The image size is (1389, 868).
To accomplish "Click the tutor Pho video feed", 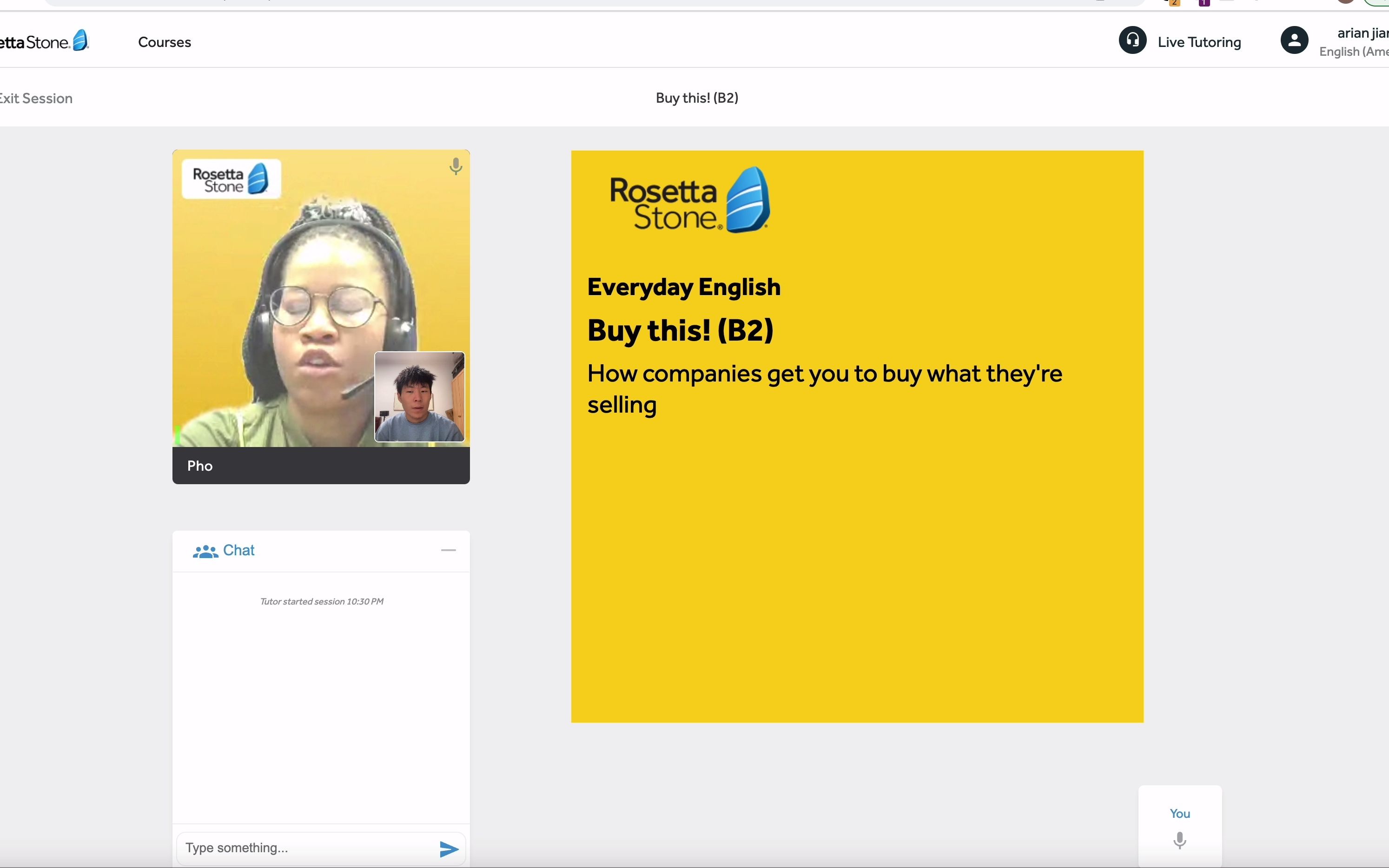I will click(321, 298).
